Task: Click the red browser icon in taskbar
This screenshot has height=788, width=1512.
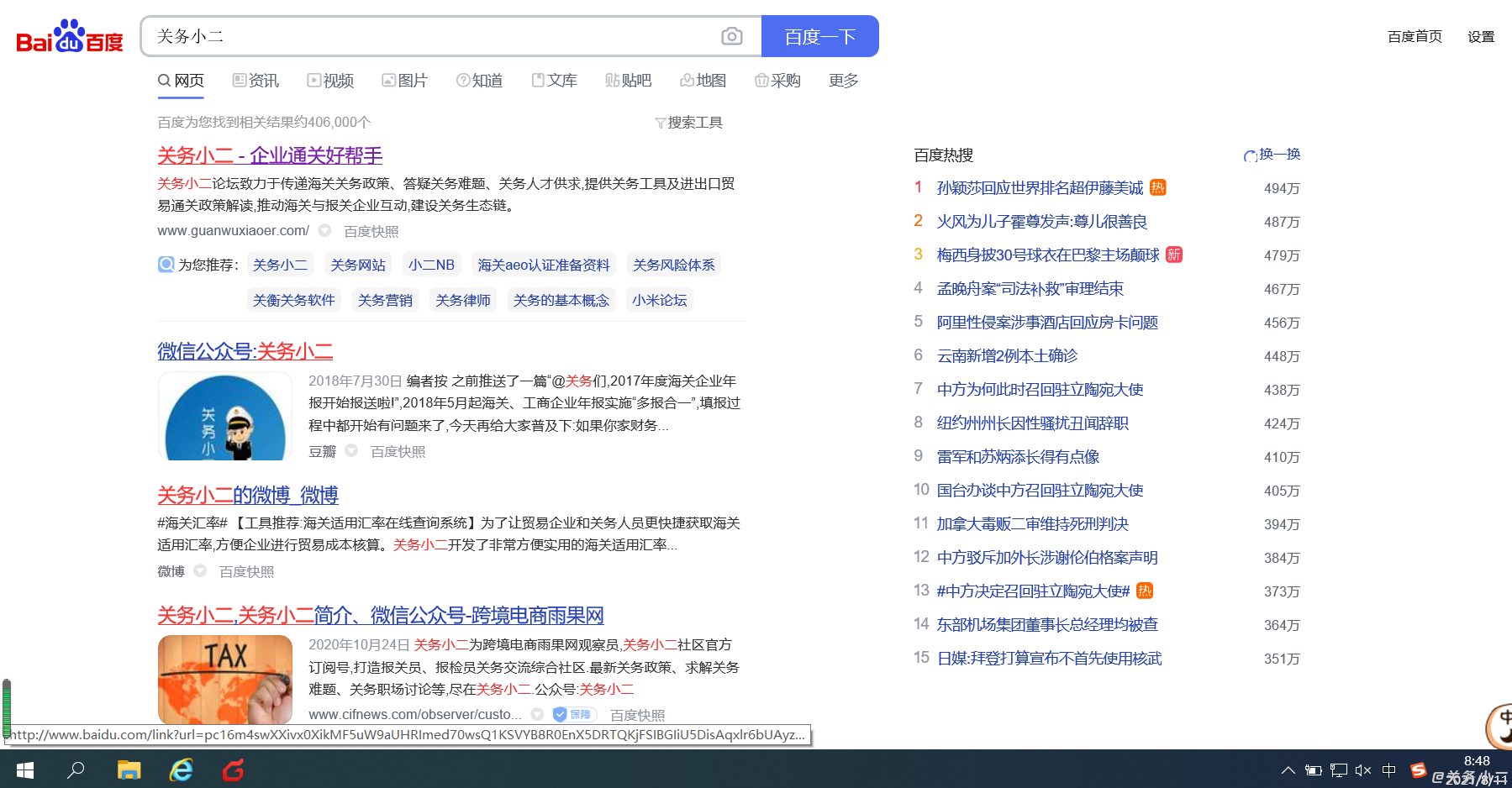Action: click(234, 770)
